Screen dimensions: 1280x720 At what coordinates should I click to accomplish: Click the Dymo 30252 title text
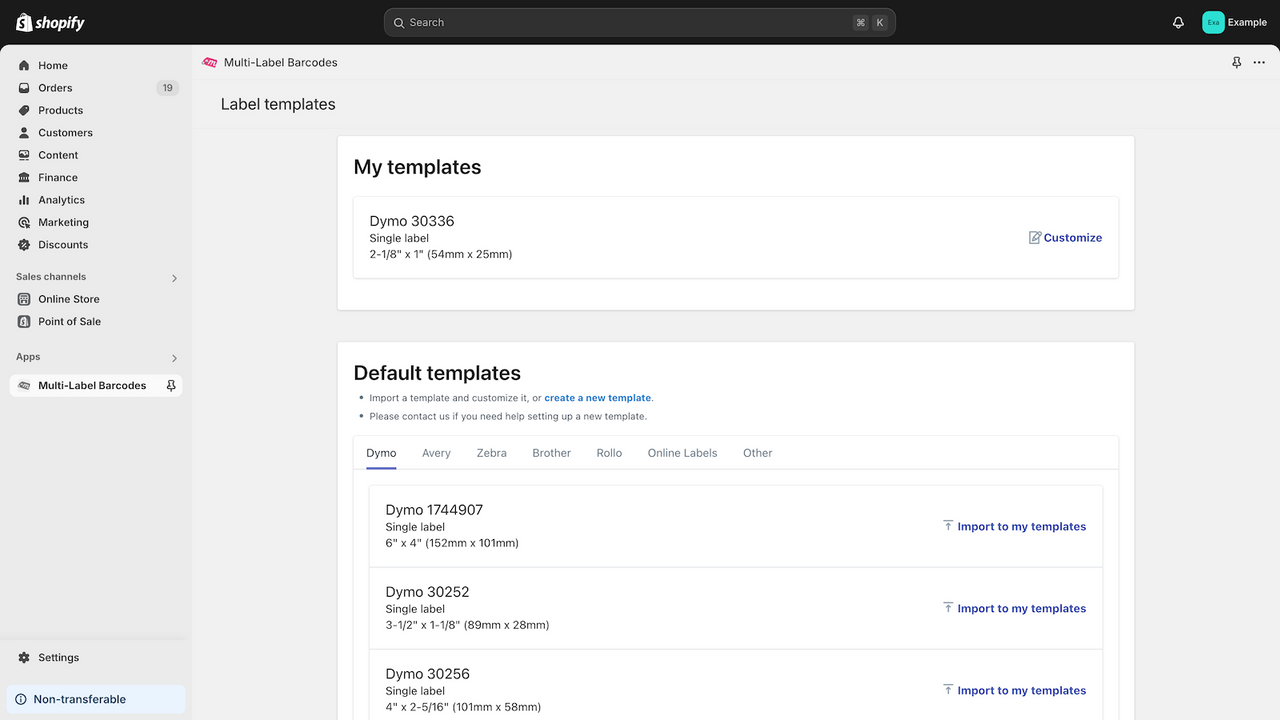pos(427,592)
